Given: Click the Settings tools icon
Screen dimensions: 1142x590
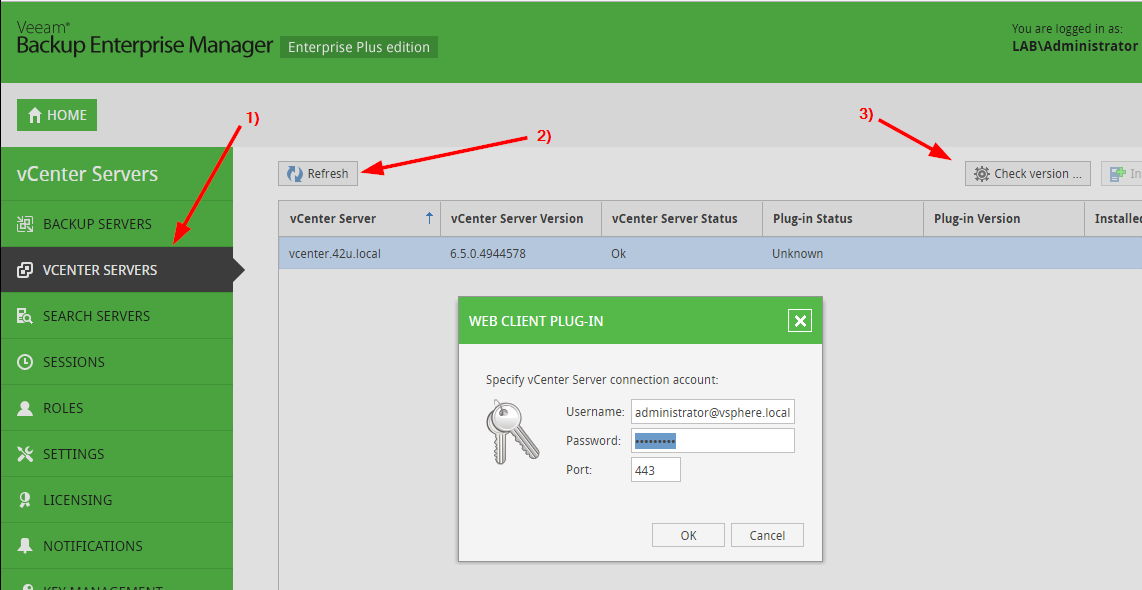Looking at the screenshot, I should point(25,454).
